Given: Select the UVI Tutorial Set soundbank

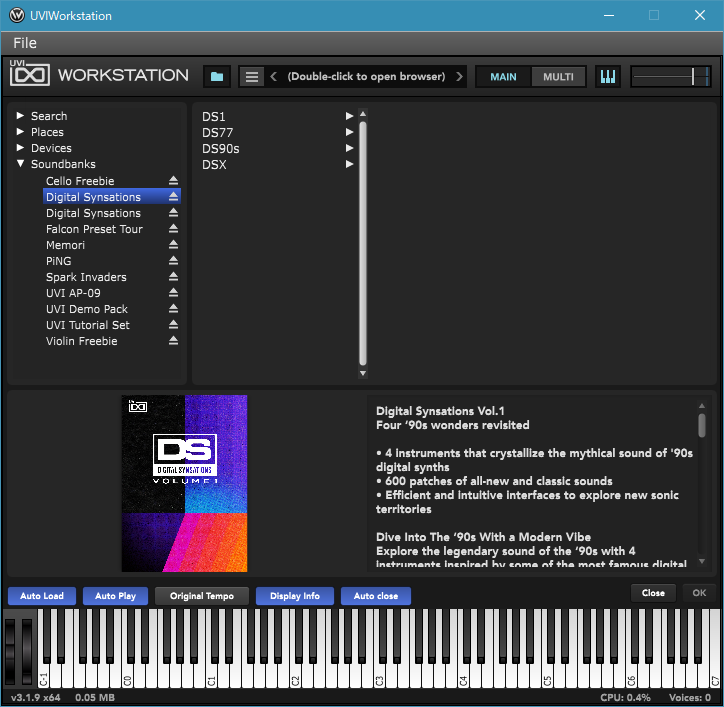Looking at the screenshot, I should click(x=88, y=325).
